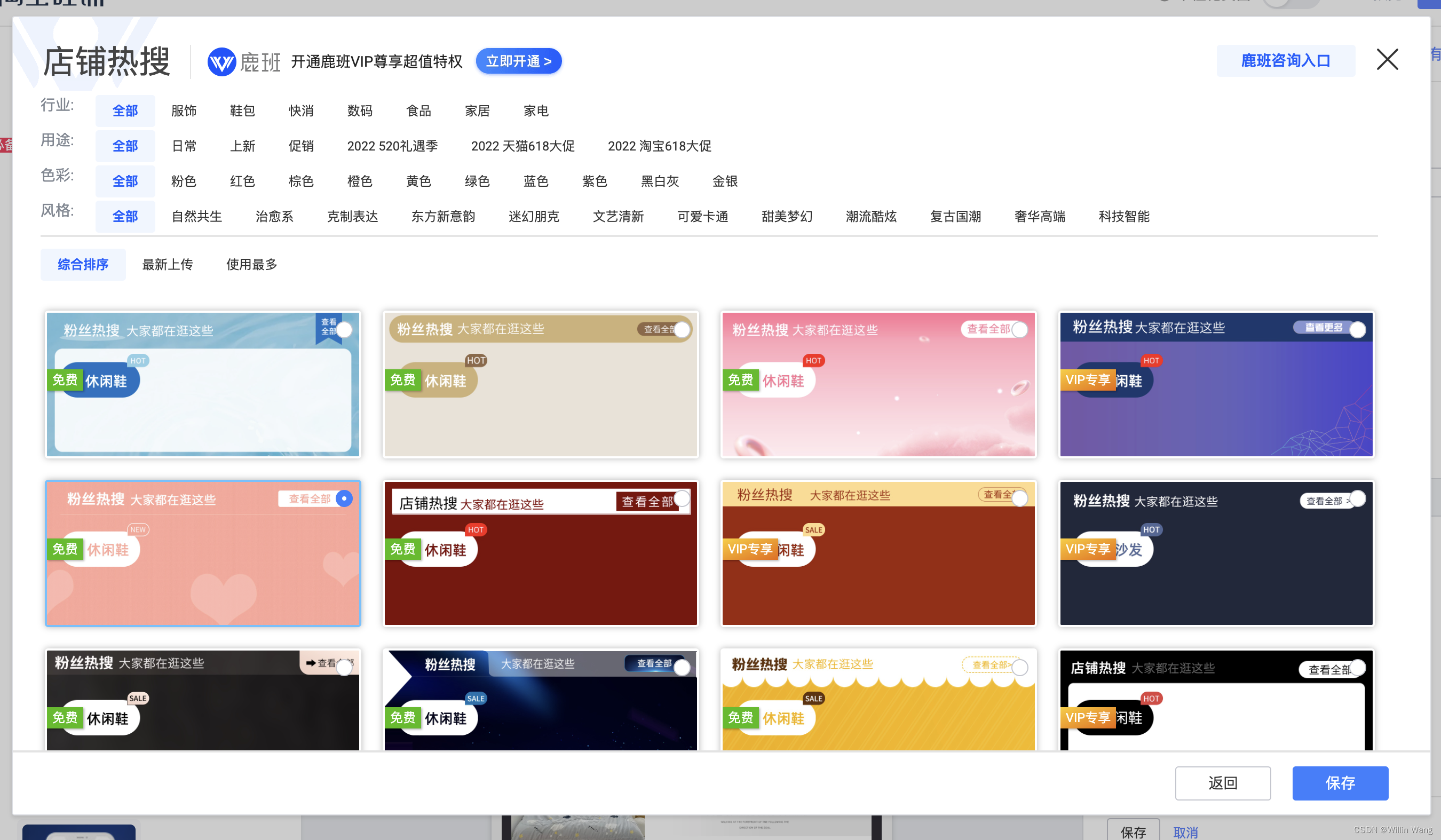
Task: Toggle the radio on the selected pink hearts template
Action: point(344,498)
